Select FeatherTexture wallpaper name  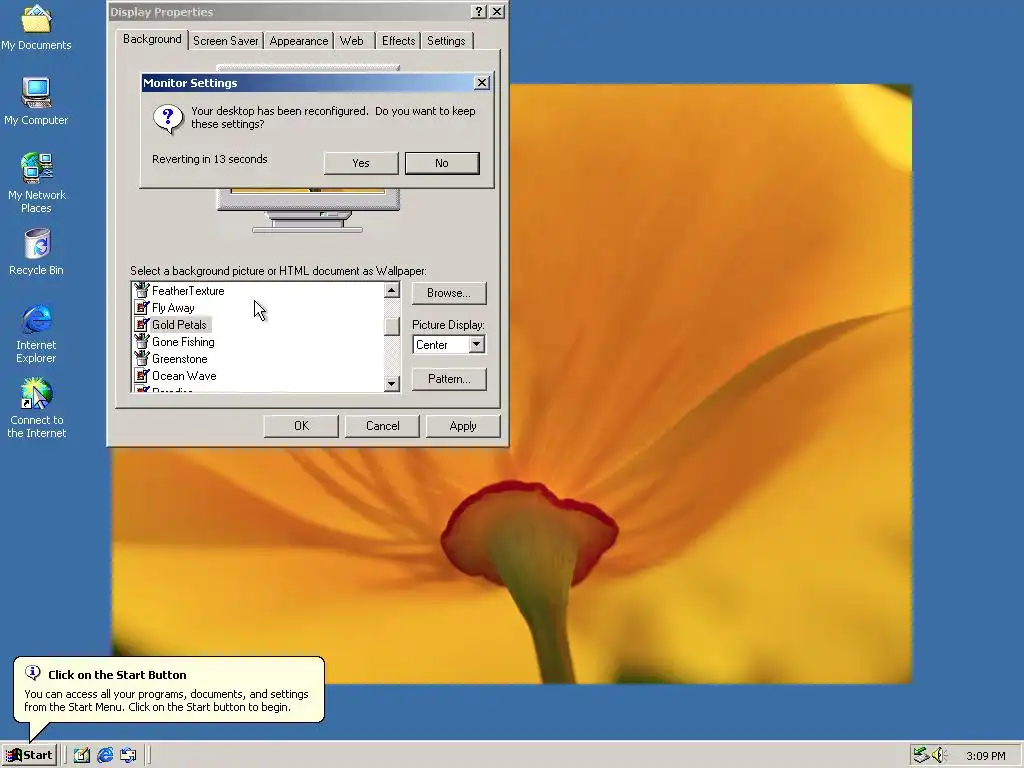(188, 291)
